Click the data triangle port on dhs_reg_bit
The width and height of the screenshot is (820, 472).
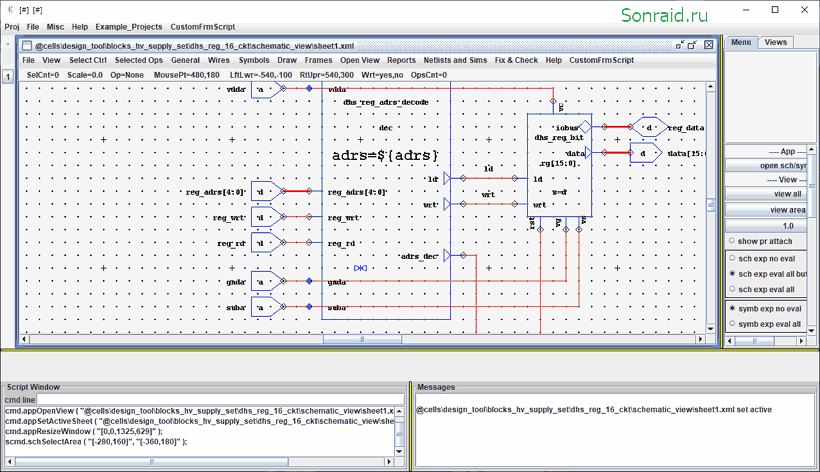coord(588,153)
